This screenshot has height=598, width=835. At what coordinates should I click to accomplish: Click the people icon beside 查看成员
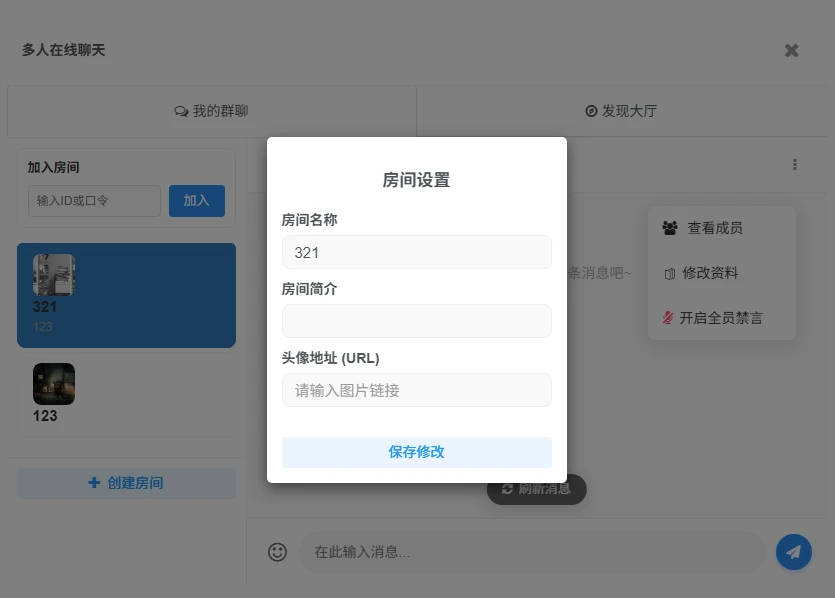(669, 227)
